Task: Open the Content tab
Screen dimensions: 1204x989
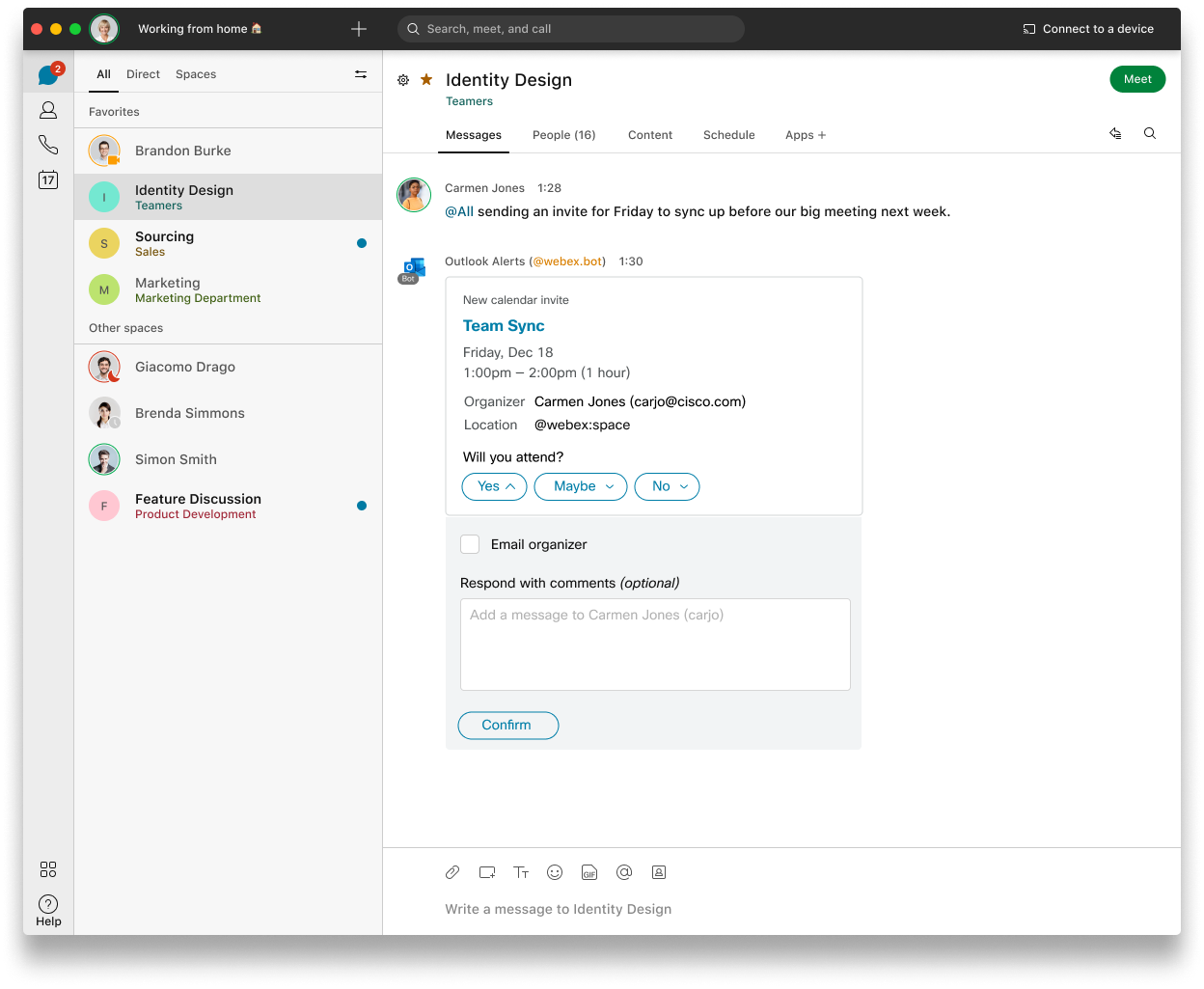Action: click(650, 135)
